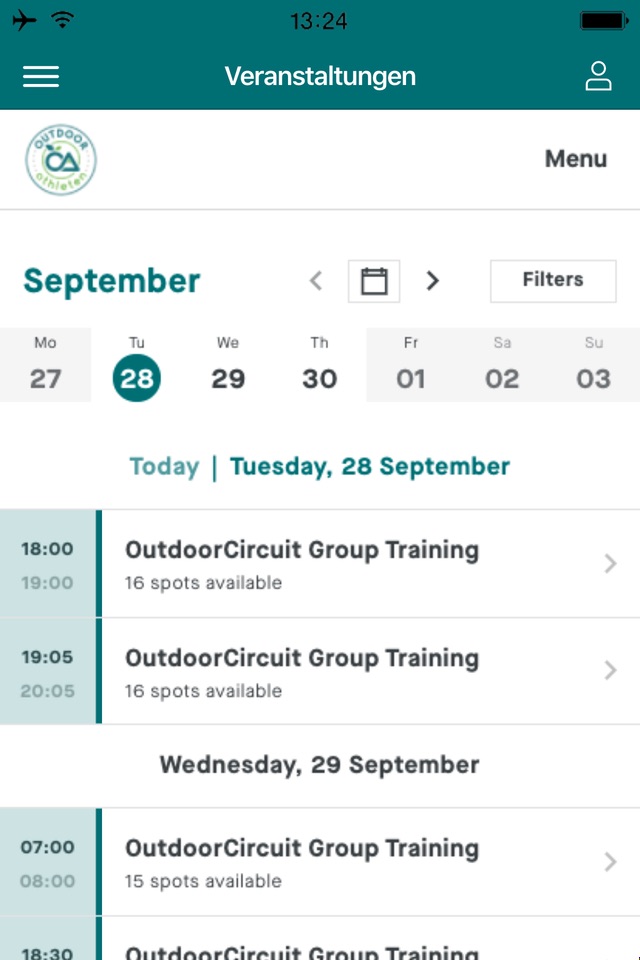Tap the Outdoor Athleten logo
This screenshot has height=960, width=640.
point(61,160)
